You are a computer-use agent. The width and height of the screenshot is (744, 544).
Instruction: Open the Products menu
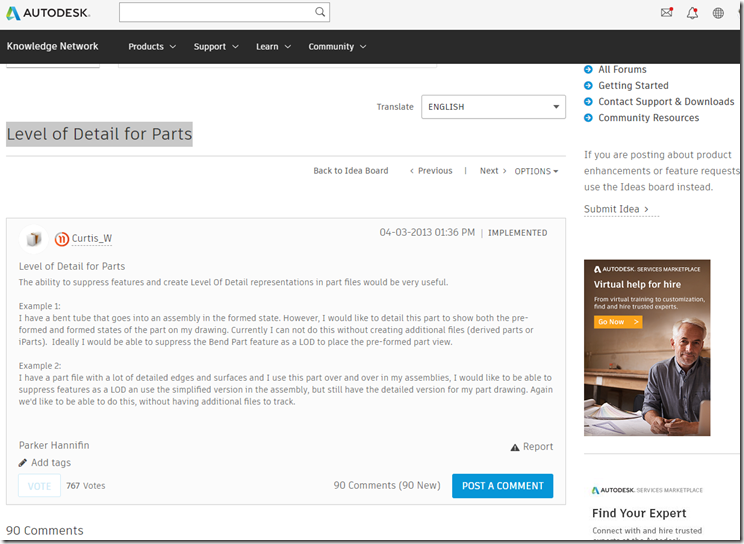click(152, 47)
